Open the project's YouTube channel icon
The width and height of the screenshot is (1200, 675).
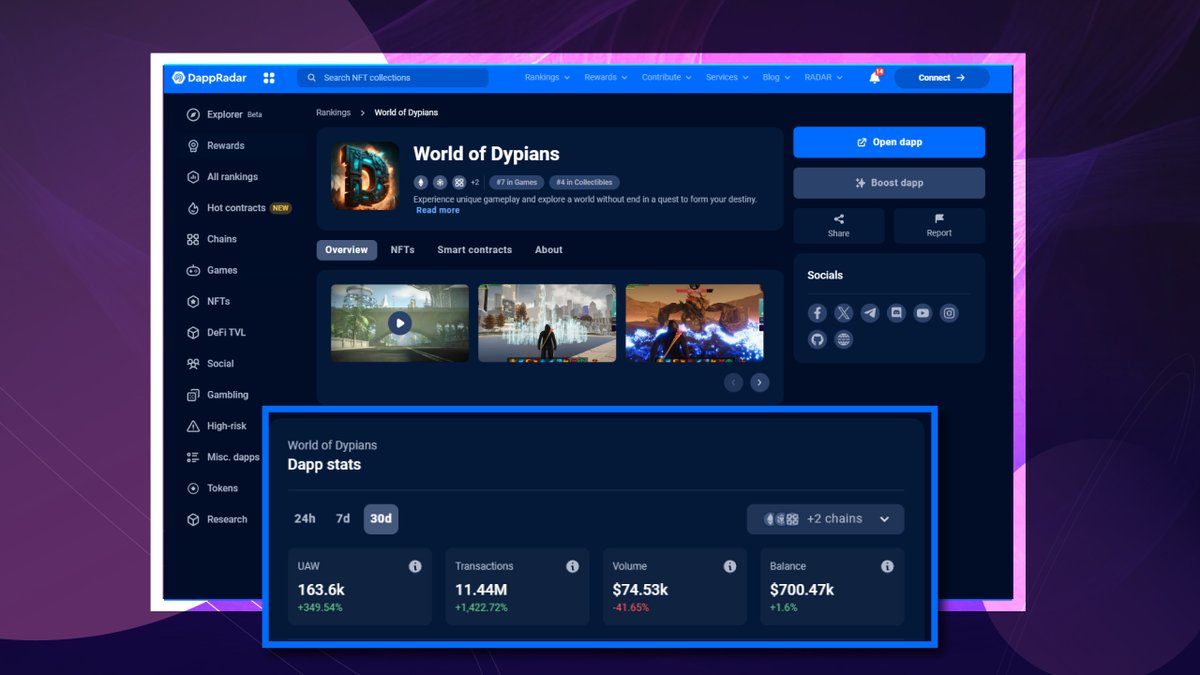click(922, 313)
